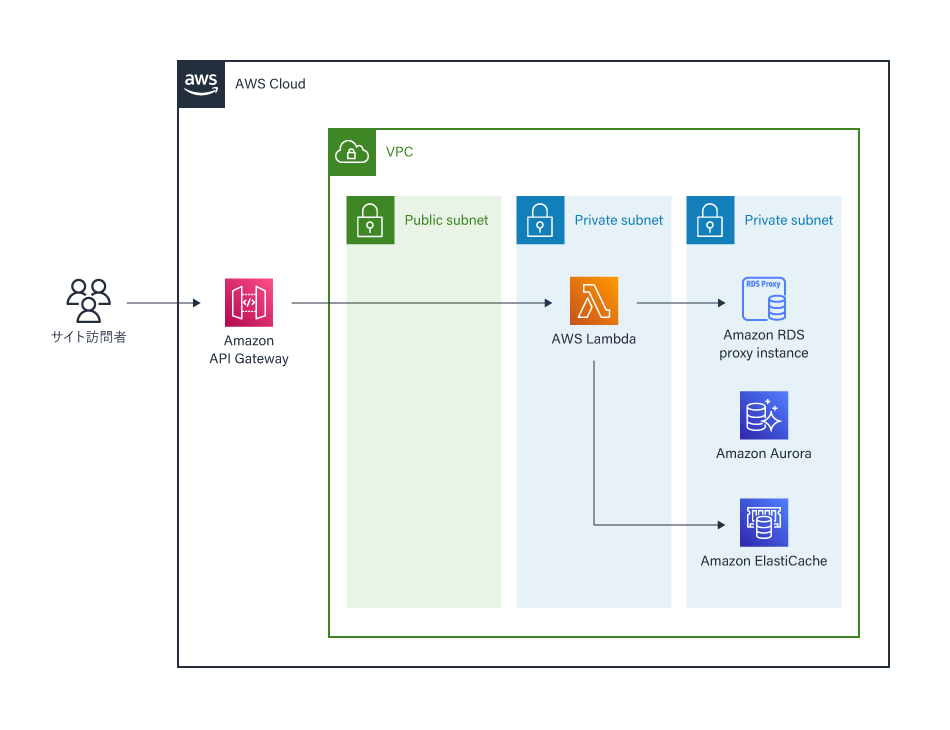
Task: Select the Private subnet label above RDS proxy
Action: pos(789,220)
